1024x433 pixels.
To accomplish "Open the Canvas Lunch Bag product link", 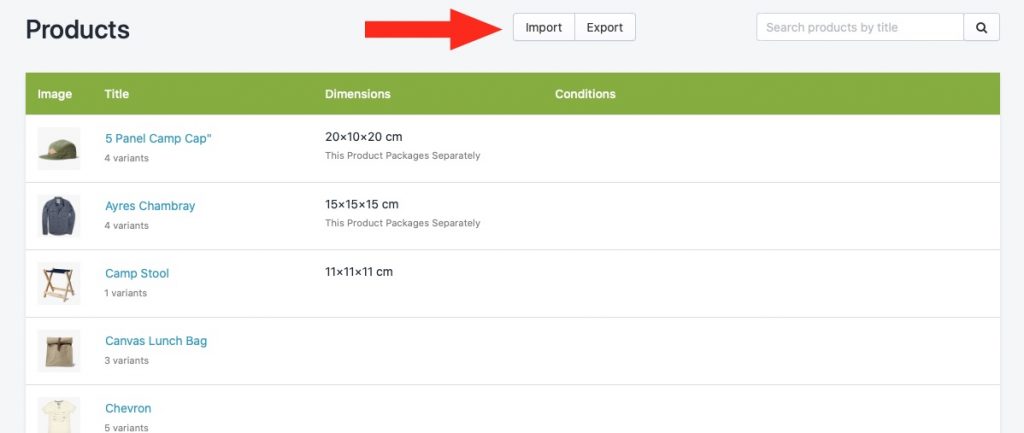I will coord(156,341).
